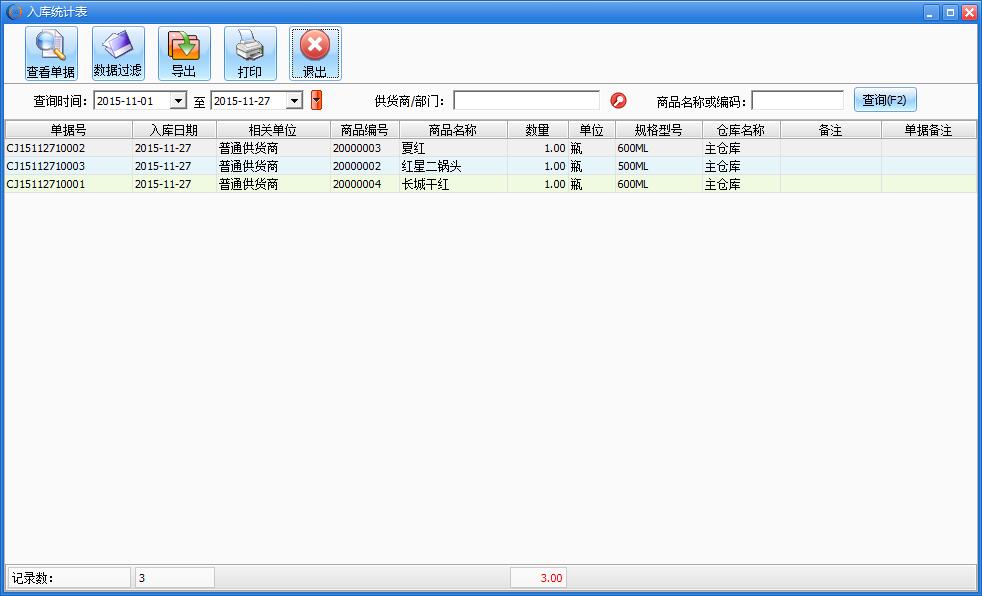Print the report with 打印
The image size is (982, 596).
pos(250,53)
